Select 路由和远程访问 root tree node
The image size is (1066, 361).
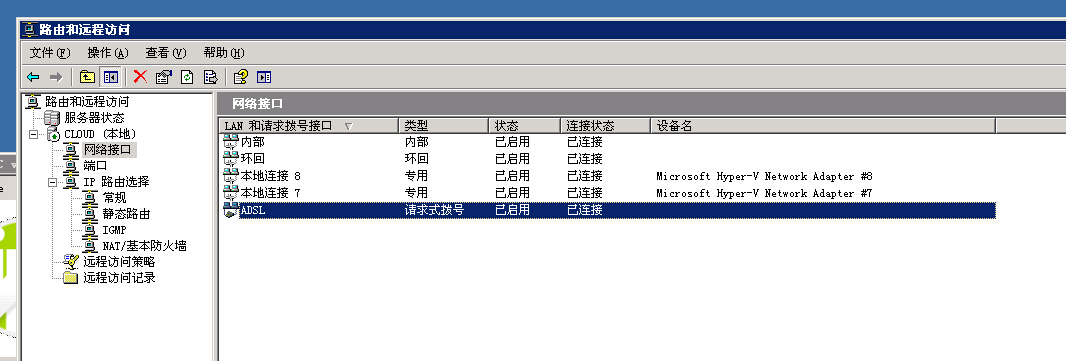coord(87,102)
